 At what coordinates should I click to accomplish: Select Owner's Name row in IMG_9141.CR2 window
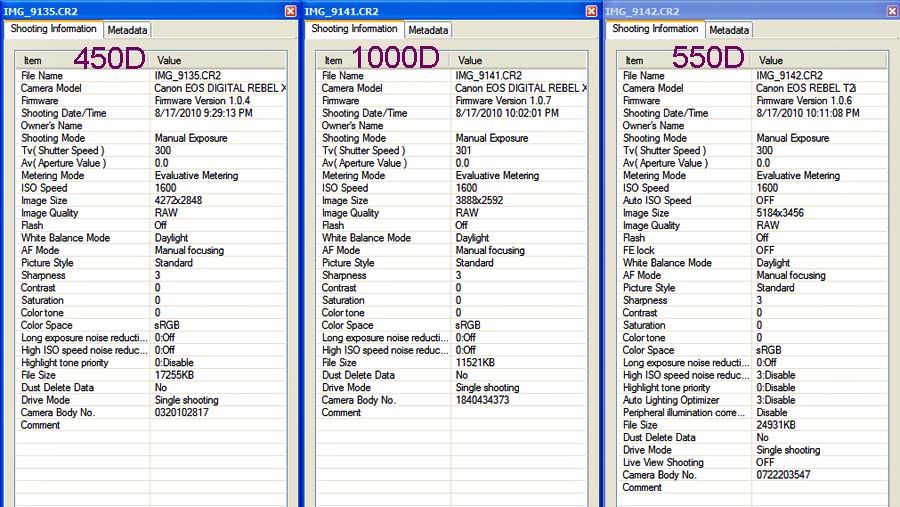click(x=452, y=125)
